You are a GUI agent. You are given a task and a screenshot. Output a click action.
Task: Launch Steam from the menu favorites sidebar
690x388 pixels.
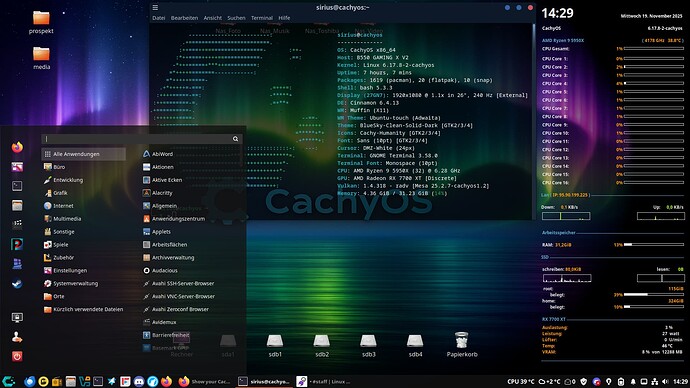(x=17, y=284)
